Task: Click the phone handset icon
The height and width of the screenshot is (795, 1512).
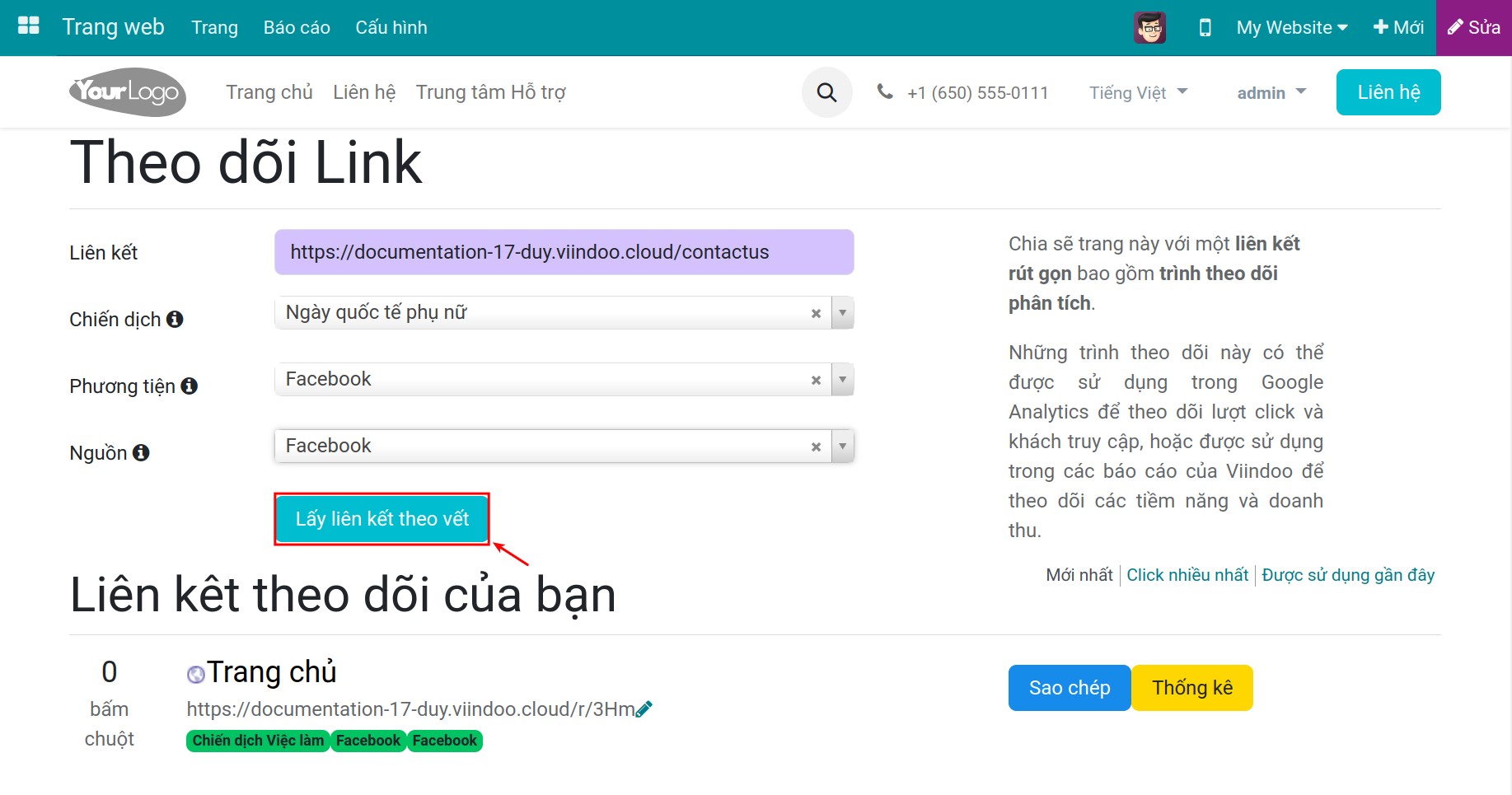Action: (x=885, y=91)
